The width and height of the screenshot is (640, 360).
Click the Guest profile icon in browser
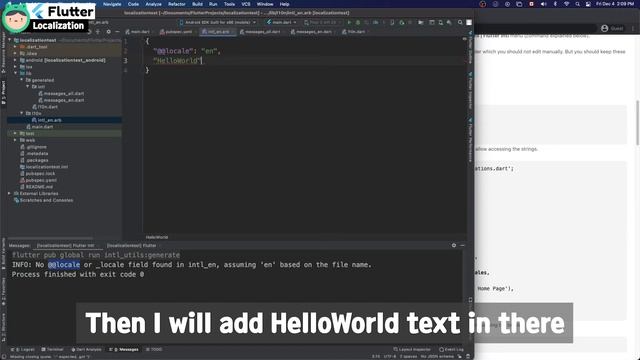point(604,28)
